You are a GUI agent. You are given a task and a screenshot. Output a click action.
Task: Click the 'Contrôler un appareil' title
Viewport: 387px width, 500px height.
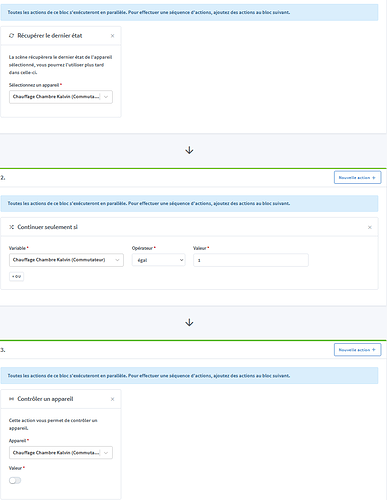tap(45, 399)
